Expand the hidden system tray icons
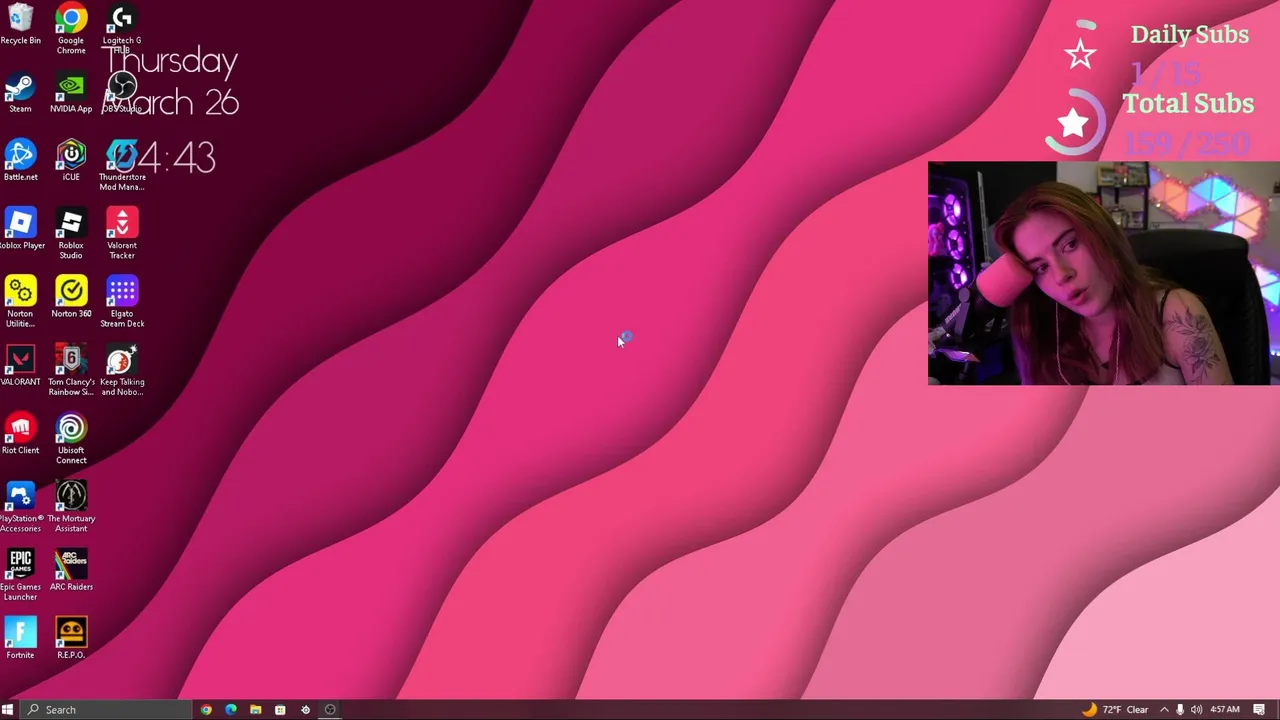 (1164, 710)
